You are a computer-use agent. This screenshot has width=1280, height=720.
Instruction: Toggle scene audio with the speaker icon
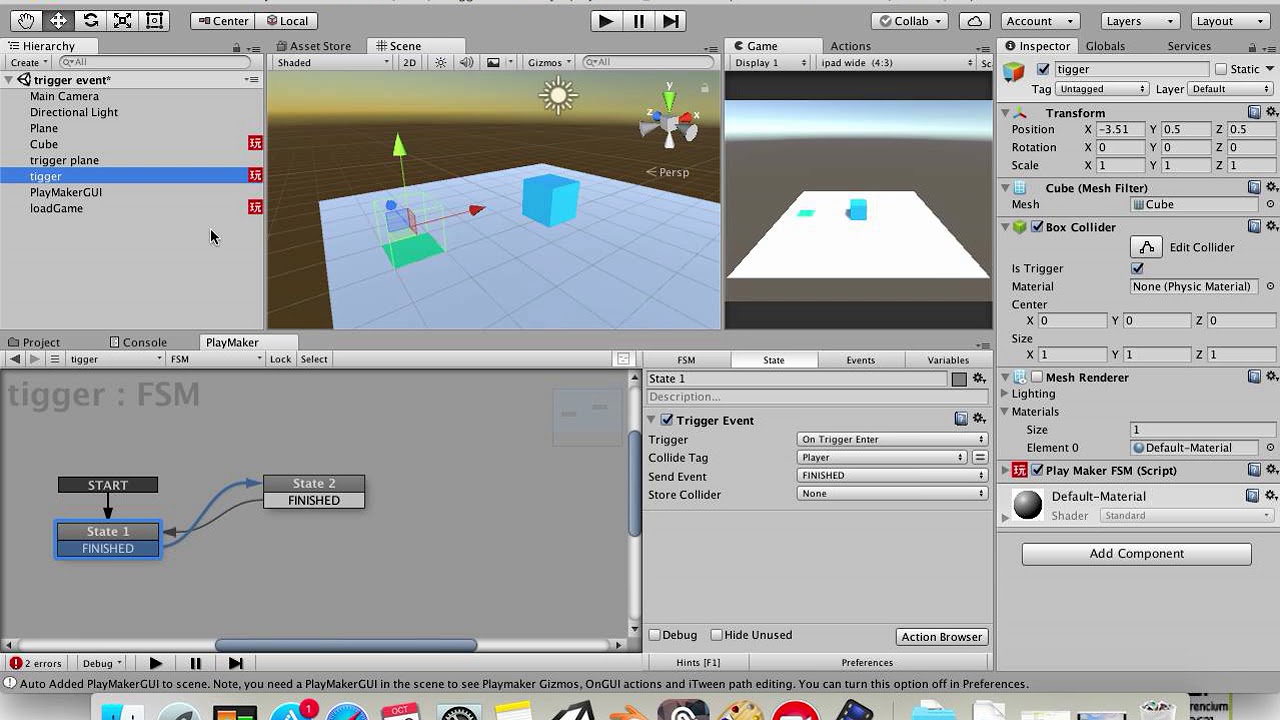click(x=466, y=62)
